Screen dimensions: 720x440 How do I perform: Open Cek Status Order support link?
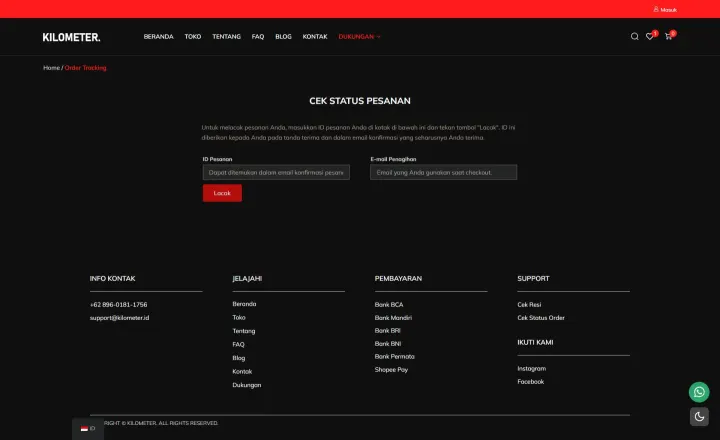coord(541,318)
